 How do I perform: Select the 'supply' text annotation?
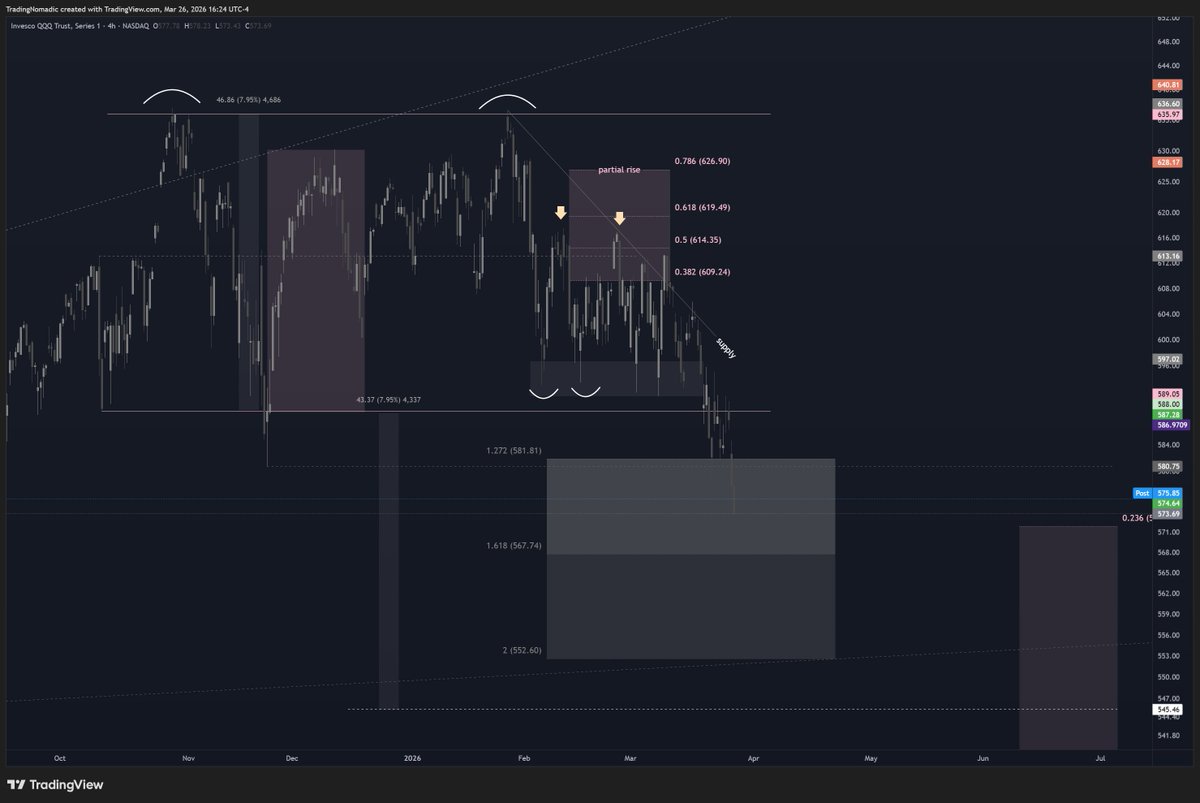[x=725, y=349]
